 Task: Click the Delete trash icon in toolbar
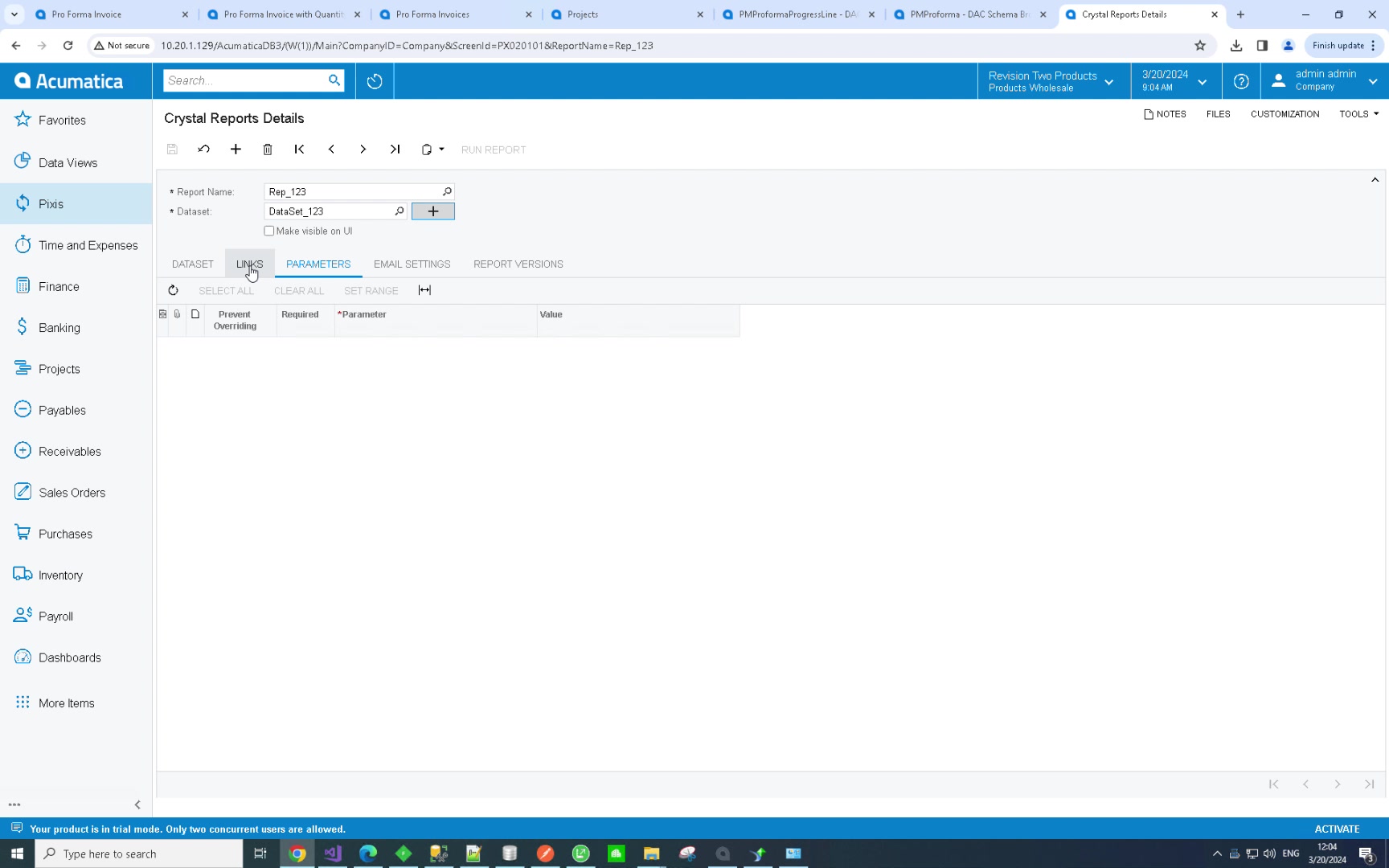pos(268,149)
